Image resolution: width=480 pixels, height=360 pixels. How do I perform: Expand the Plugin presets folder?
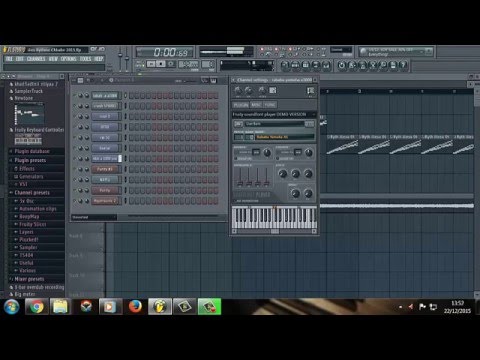[30, 160]
